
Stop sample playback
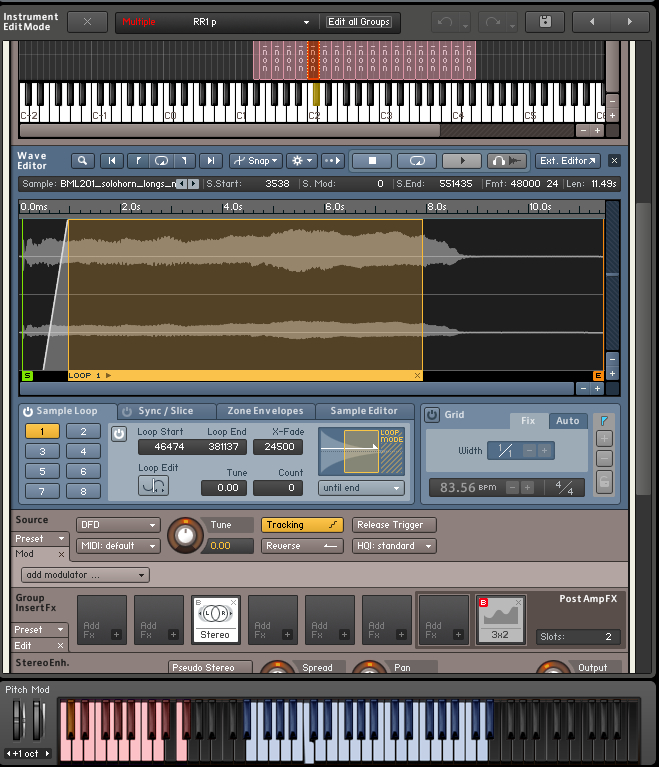[x=372, y=160]
